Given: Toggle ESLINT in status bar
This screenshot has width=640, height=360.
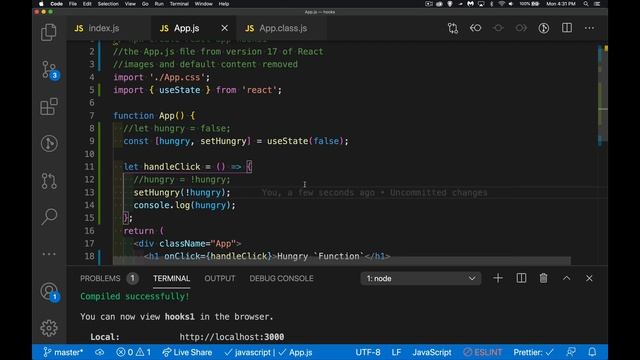Looking at the screenshot, I should click(483, 352).
